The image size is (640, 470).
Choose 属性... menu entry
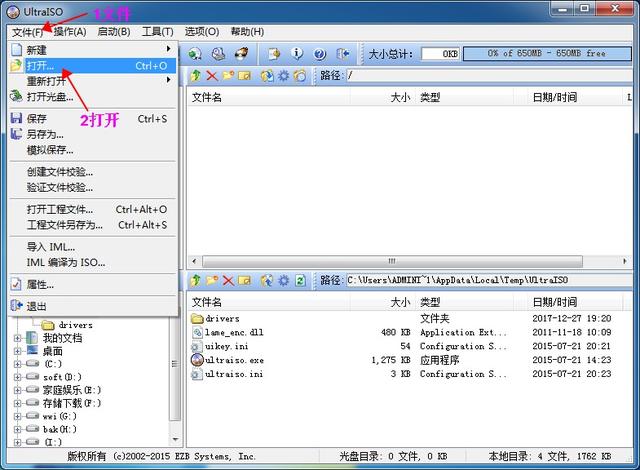(x=93, y=284)
